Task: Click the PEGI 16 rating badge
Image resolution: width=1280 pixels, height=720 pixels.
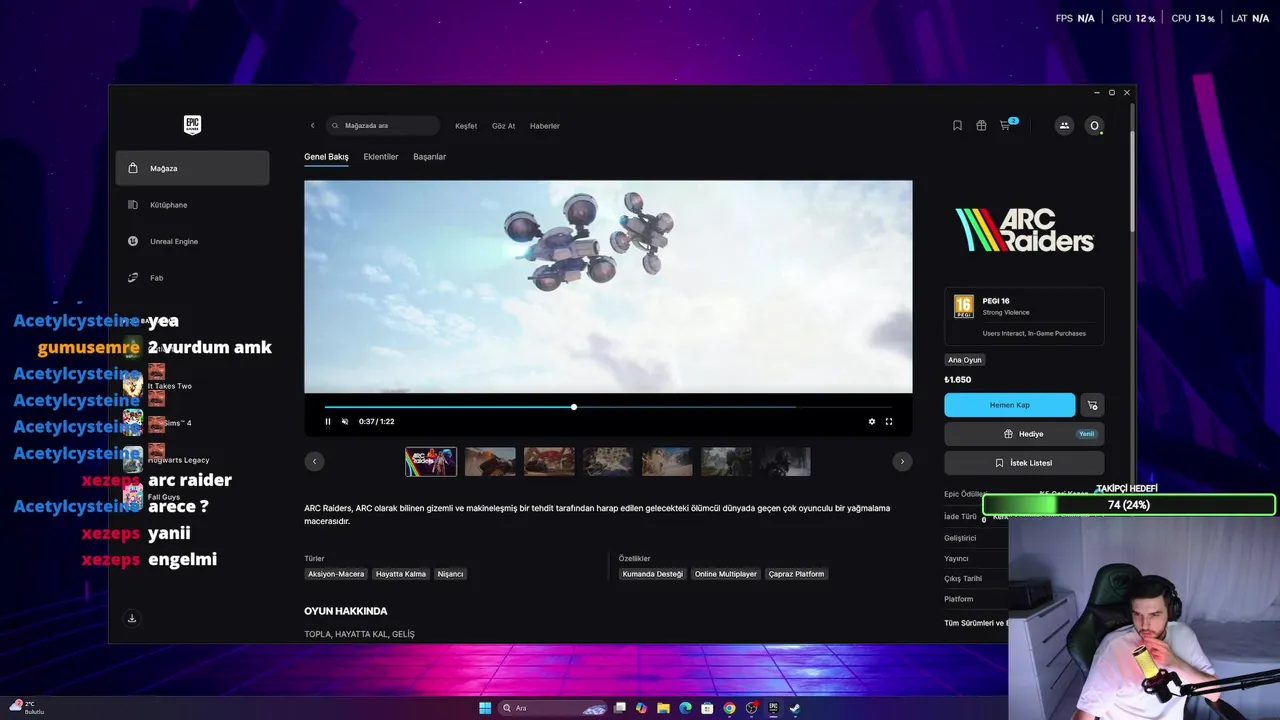Action: tap(963, 306)
